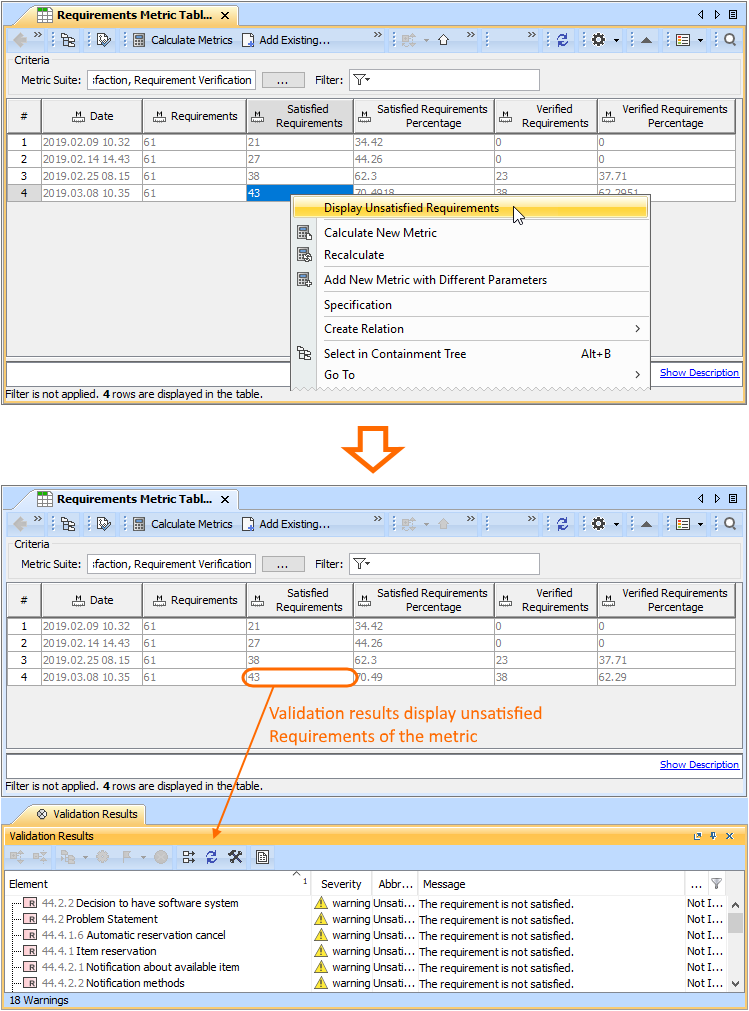749x1011 pixels.
Task: Click warning icon in Problem Statement row
Action: point(321,919)
